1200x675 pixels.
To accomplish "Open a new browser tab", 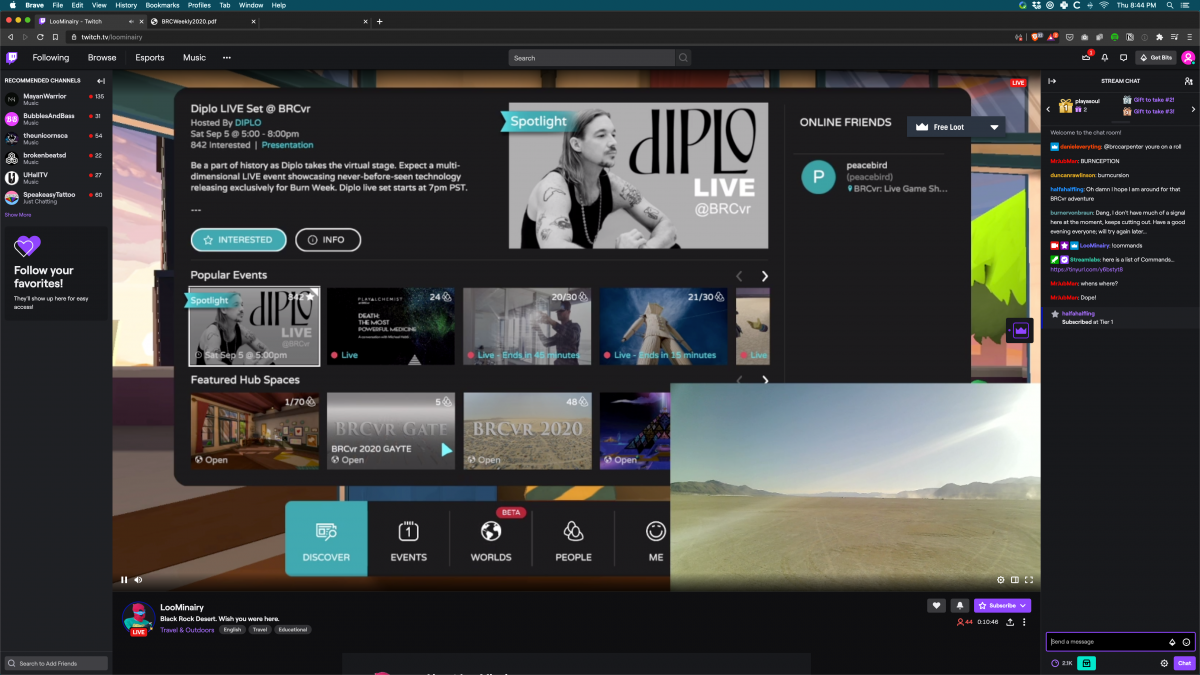I will click(x=380, y=21).
